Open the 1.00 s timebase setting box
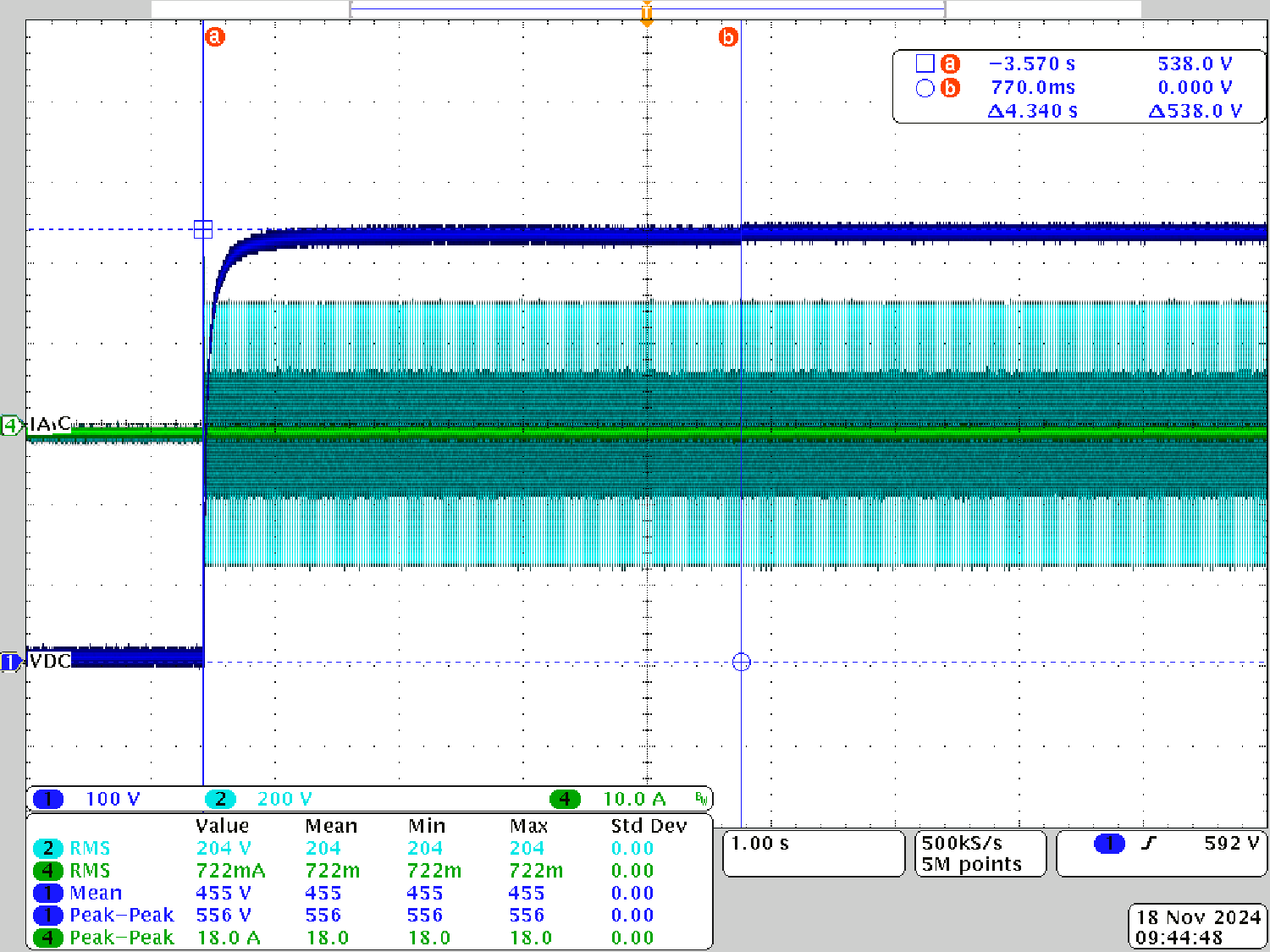The height and width of the screenshot is (952, 1270). click(813, 853)
